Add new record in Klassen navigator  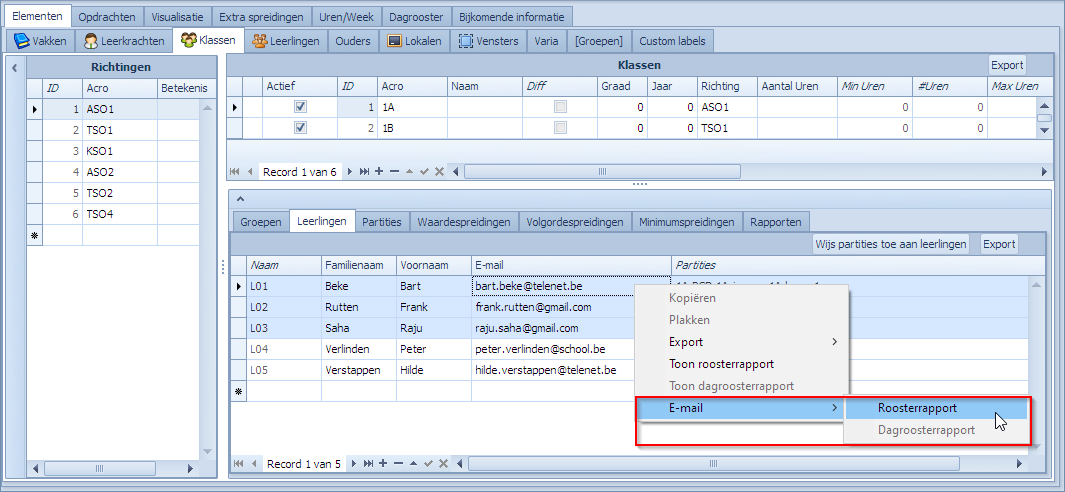379,172
